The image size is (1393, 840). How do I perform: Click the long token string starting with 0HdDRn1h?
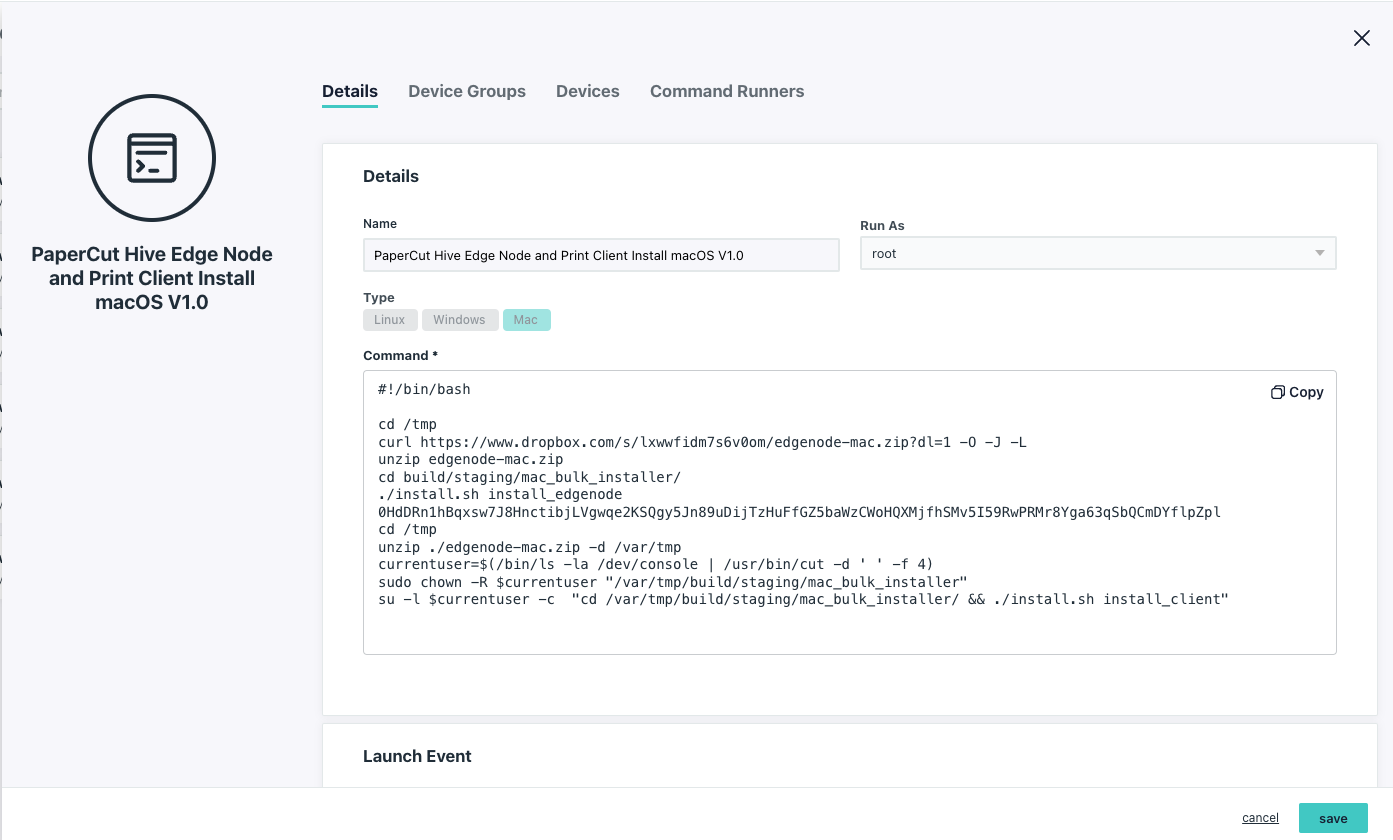pyautogui.click(x=799, y=512)
